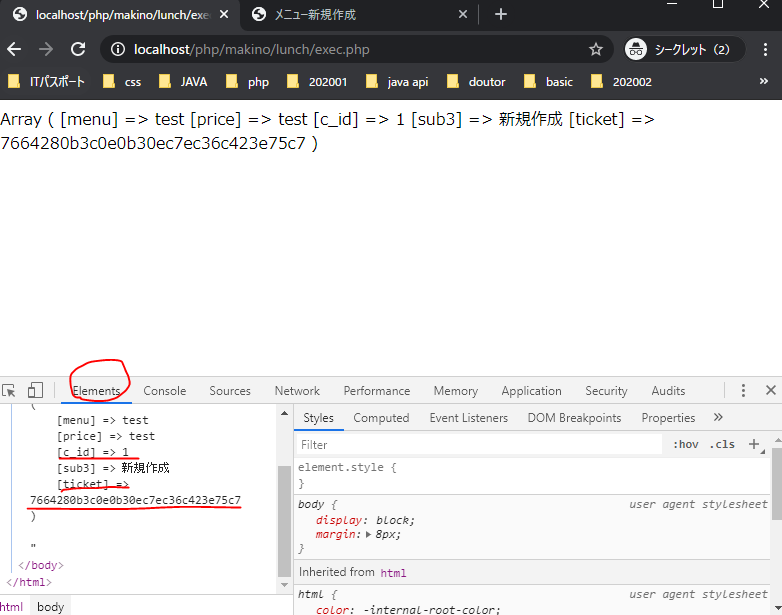Select the Computed sidebar tab
The image size is (782, 615).
tap(381, 417)
